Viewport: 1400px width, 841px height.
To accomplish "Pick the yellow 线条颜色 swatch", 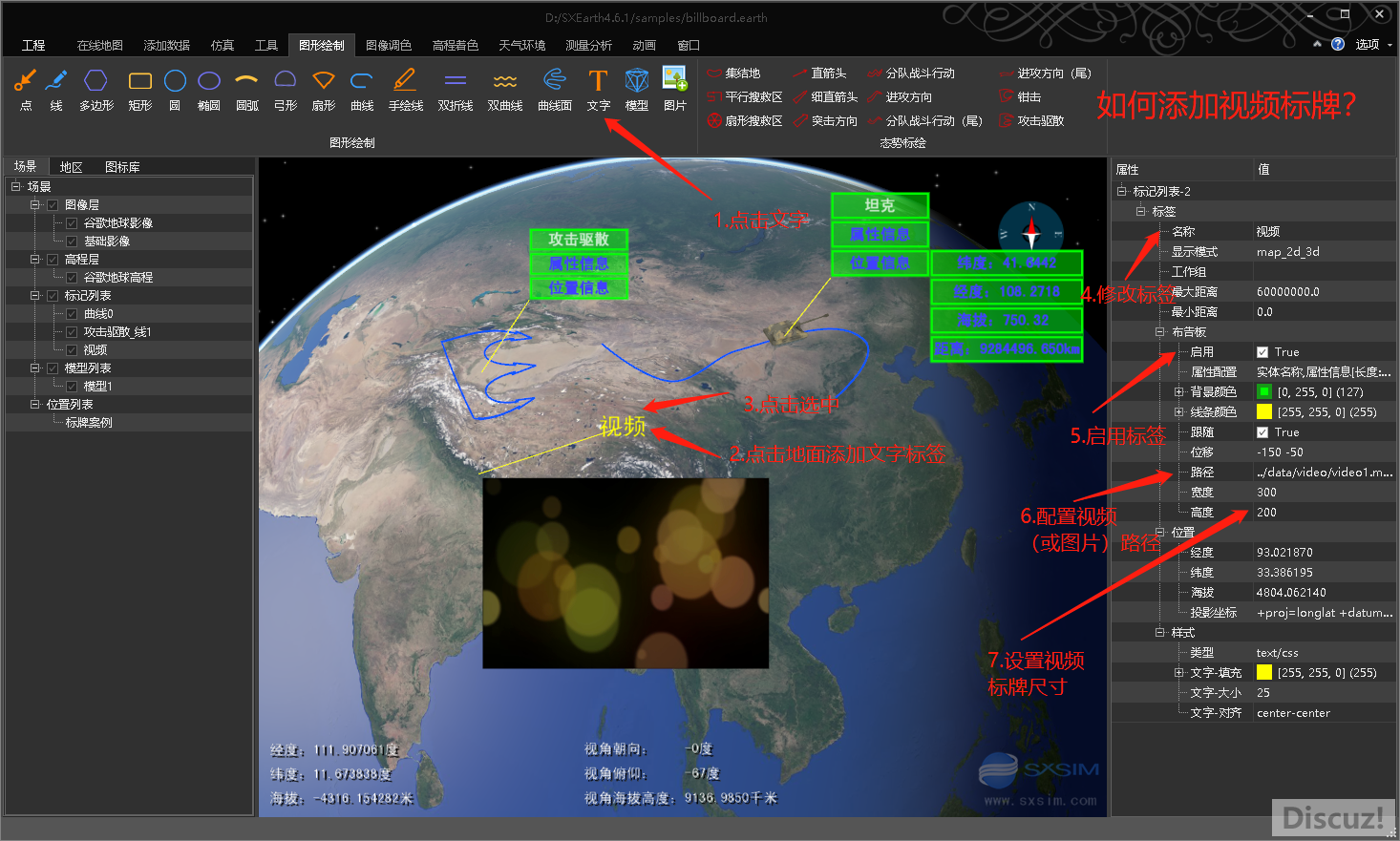I will (x=1264, y=412).
